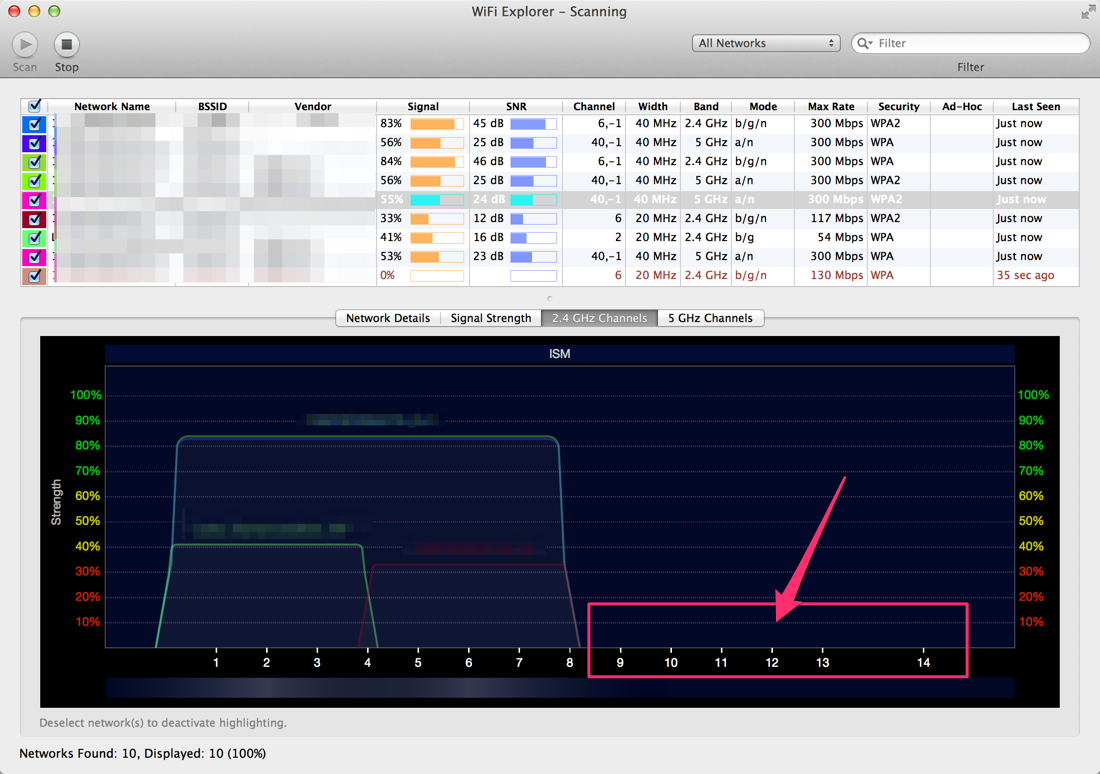Viewport: 1100px width, 774px height.
Task: Stop scanning with the Stop button
Action: pos(67,45)
